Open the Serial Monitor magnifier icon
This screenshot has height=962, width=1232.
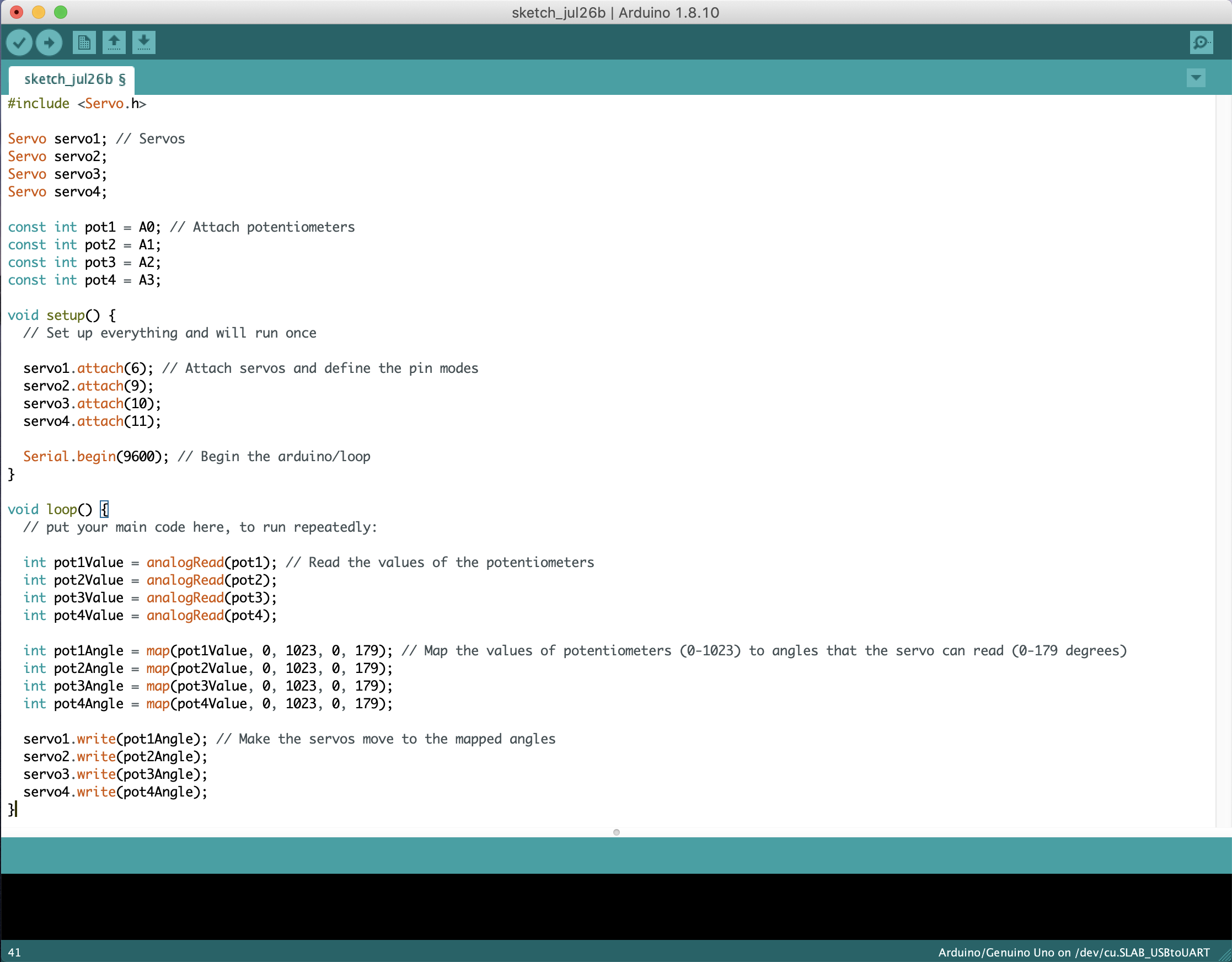1201,42
